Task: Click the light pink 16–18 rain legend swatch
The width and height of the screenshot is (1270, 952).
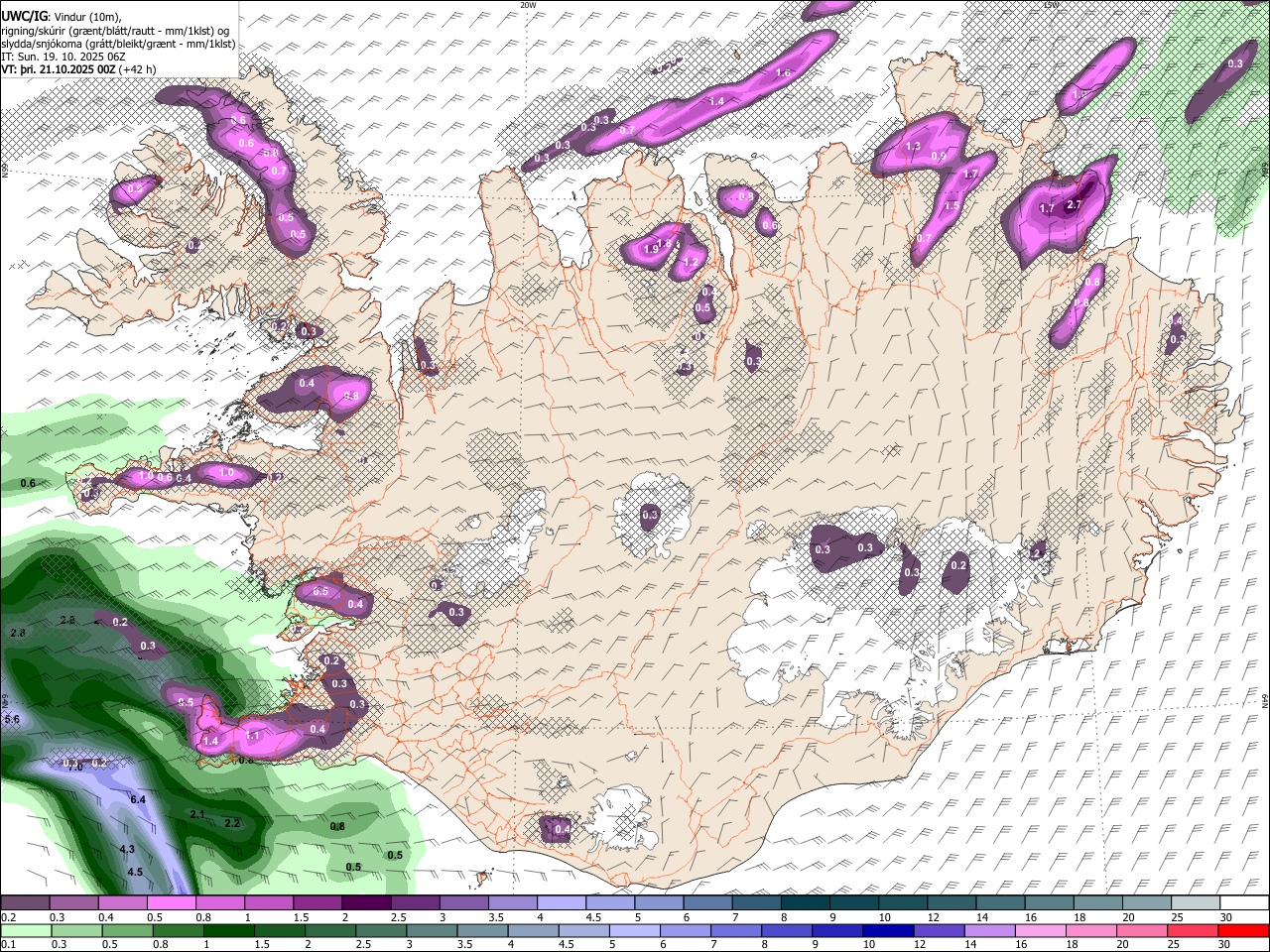Action: (1040, 930)
